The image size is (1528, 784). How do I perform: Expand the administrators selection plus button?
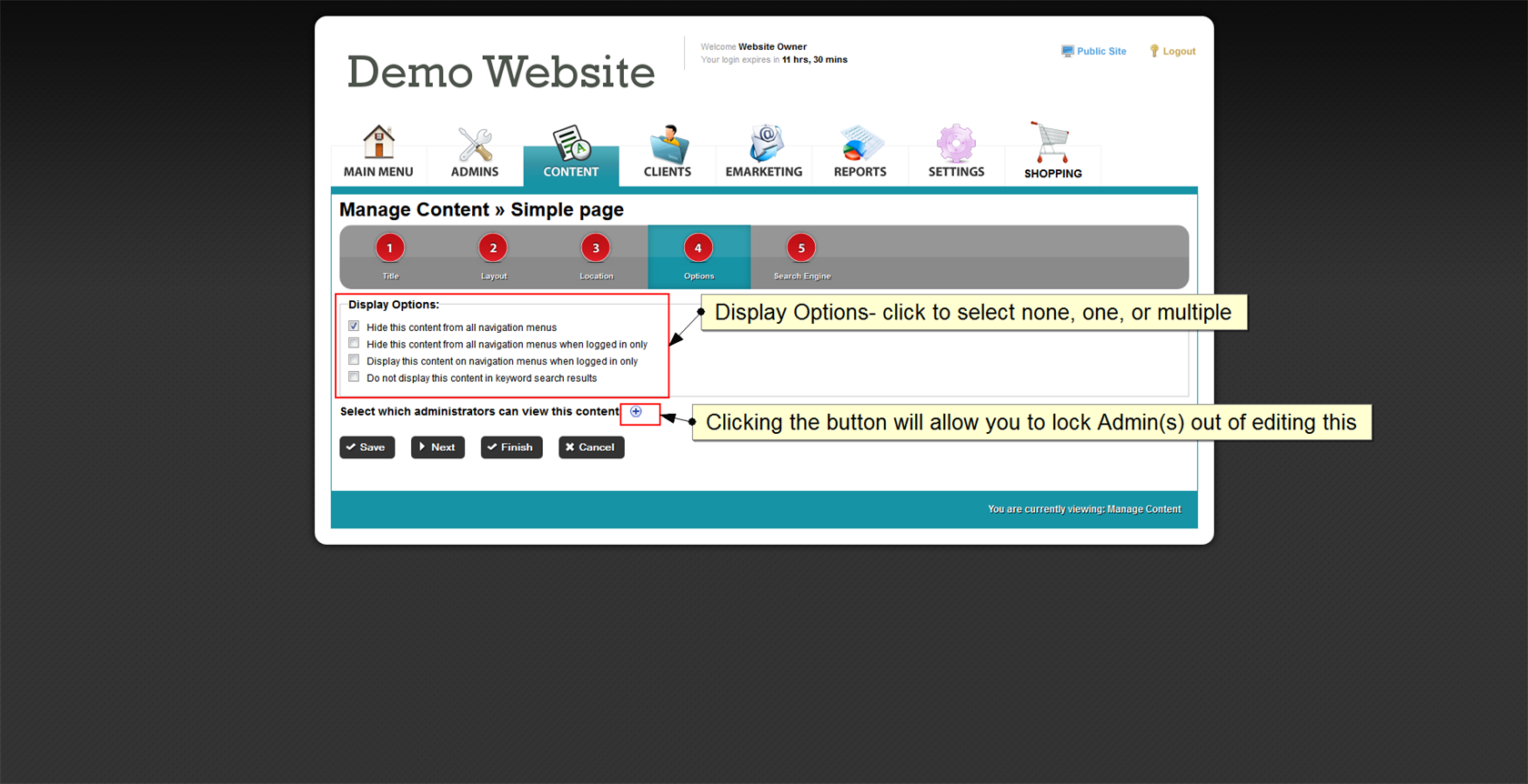pos(637,412)
